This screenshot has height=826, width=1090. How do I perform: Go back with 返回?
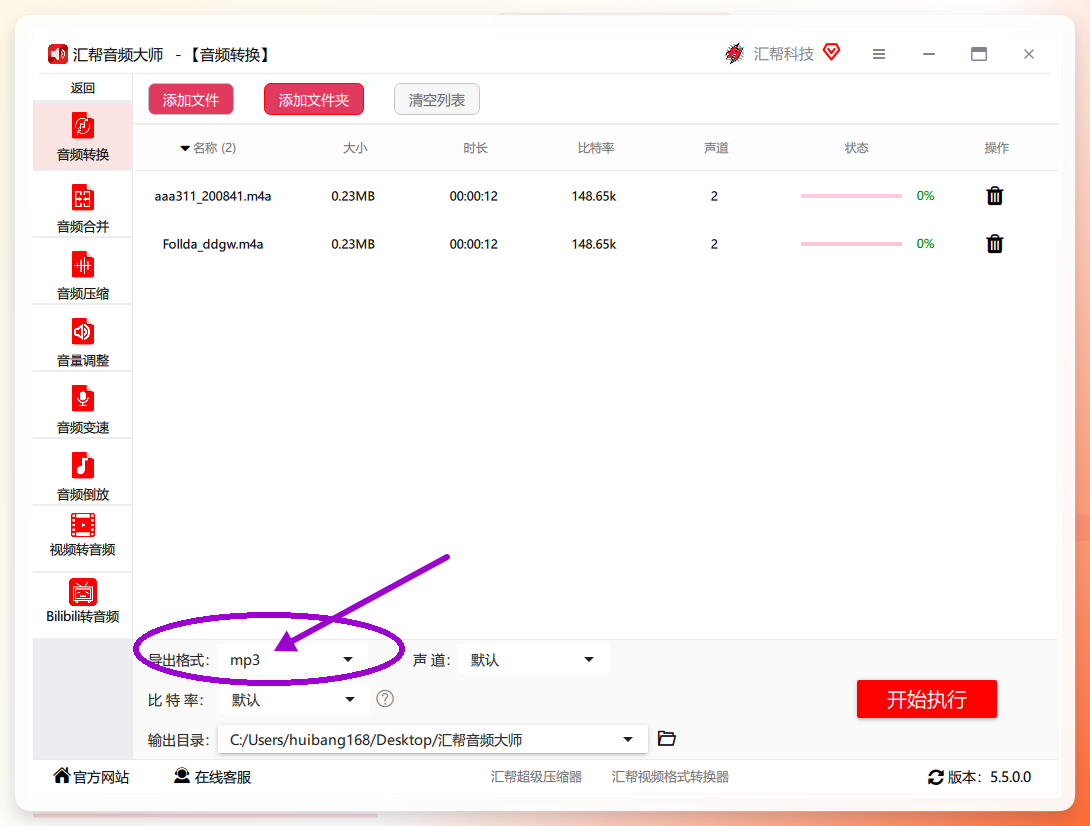tap(83, 88)
